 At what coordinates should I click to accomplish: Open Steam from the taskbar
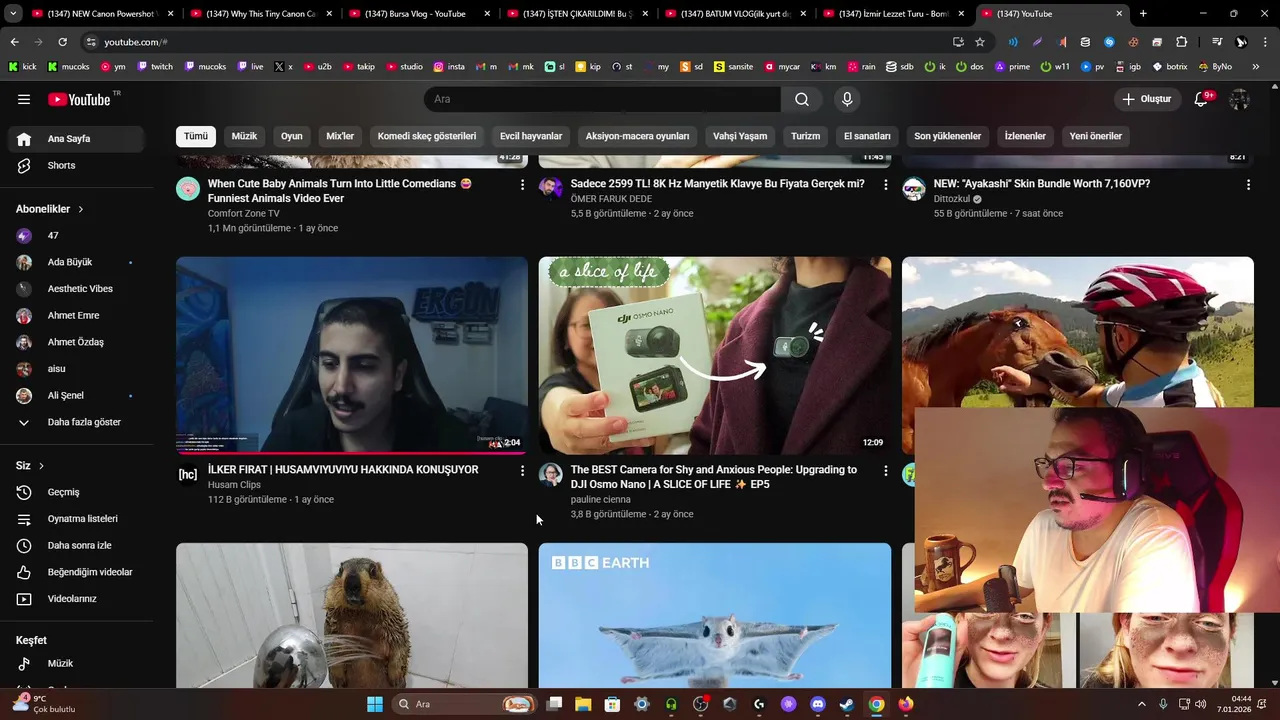[847, 704]
